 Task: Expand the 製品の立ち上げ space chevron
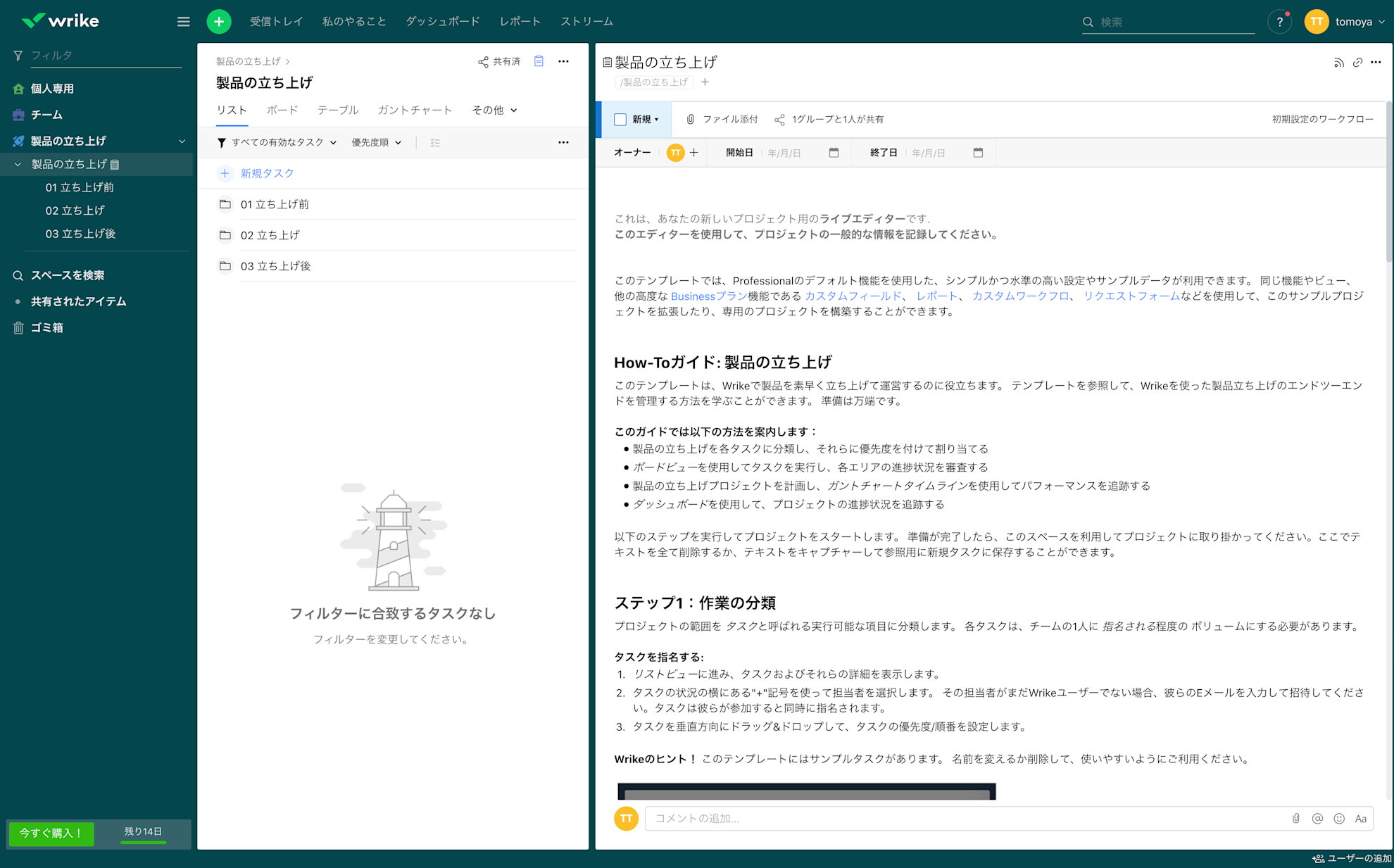182,141
